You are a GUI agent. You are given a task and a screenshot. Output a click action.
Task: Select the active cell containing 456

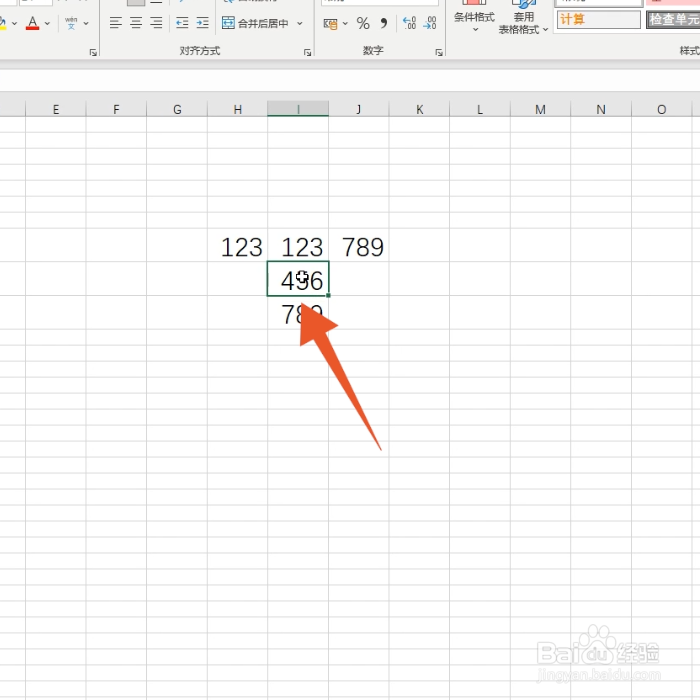pos(298,279)
